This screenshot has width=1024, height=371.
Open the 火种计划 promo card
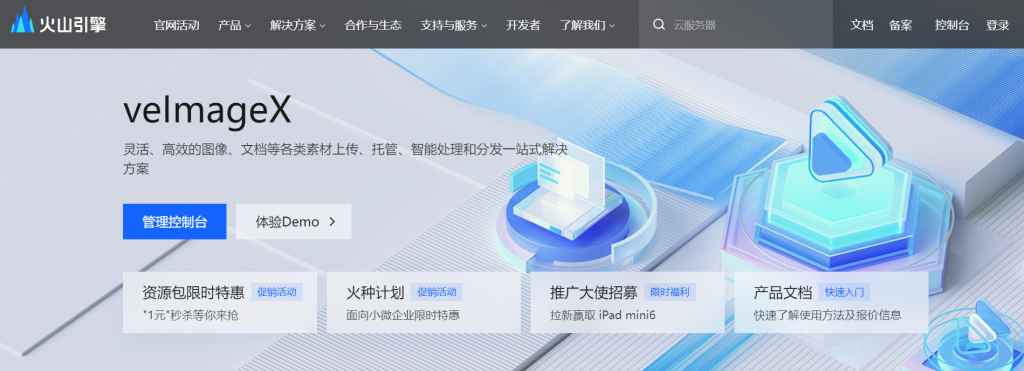coord(424,302)
